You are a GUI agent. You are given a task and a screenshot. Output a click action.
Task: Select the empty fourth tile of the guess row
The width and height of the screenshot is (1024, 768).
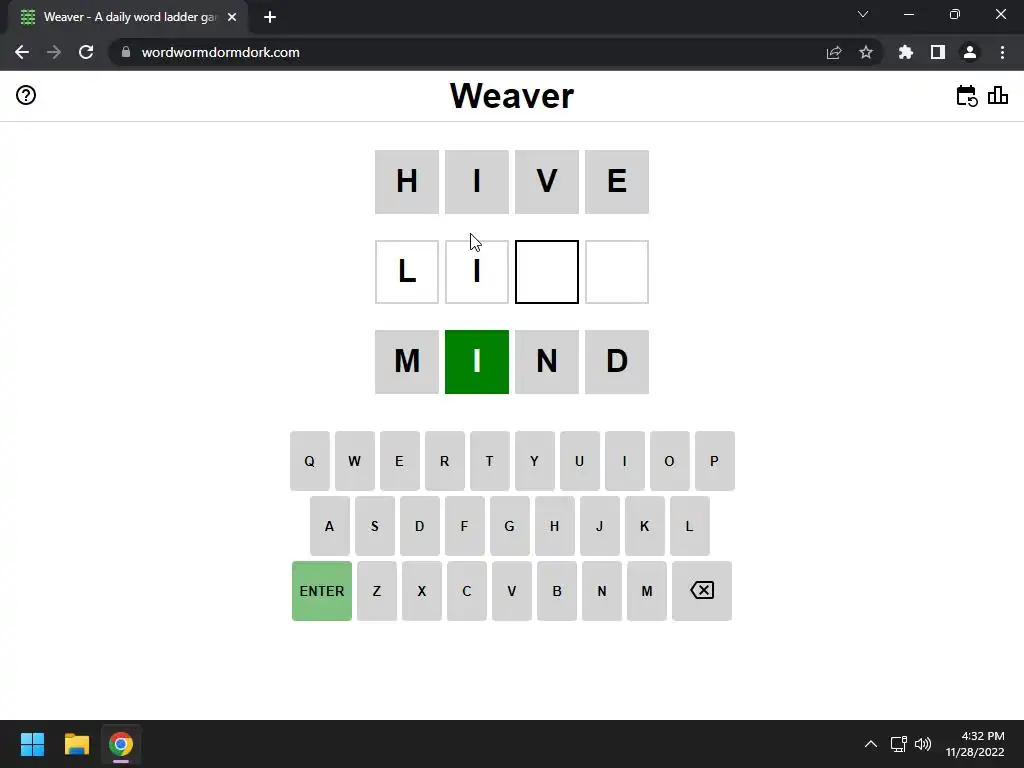point(617,272)
